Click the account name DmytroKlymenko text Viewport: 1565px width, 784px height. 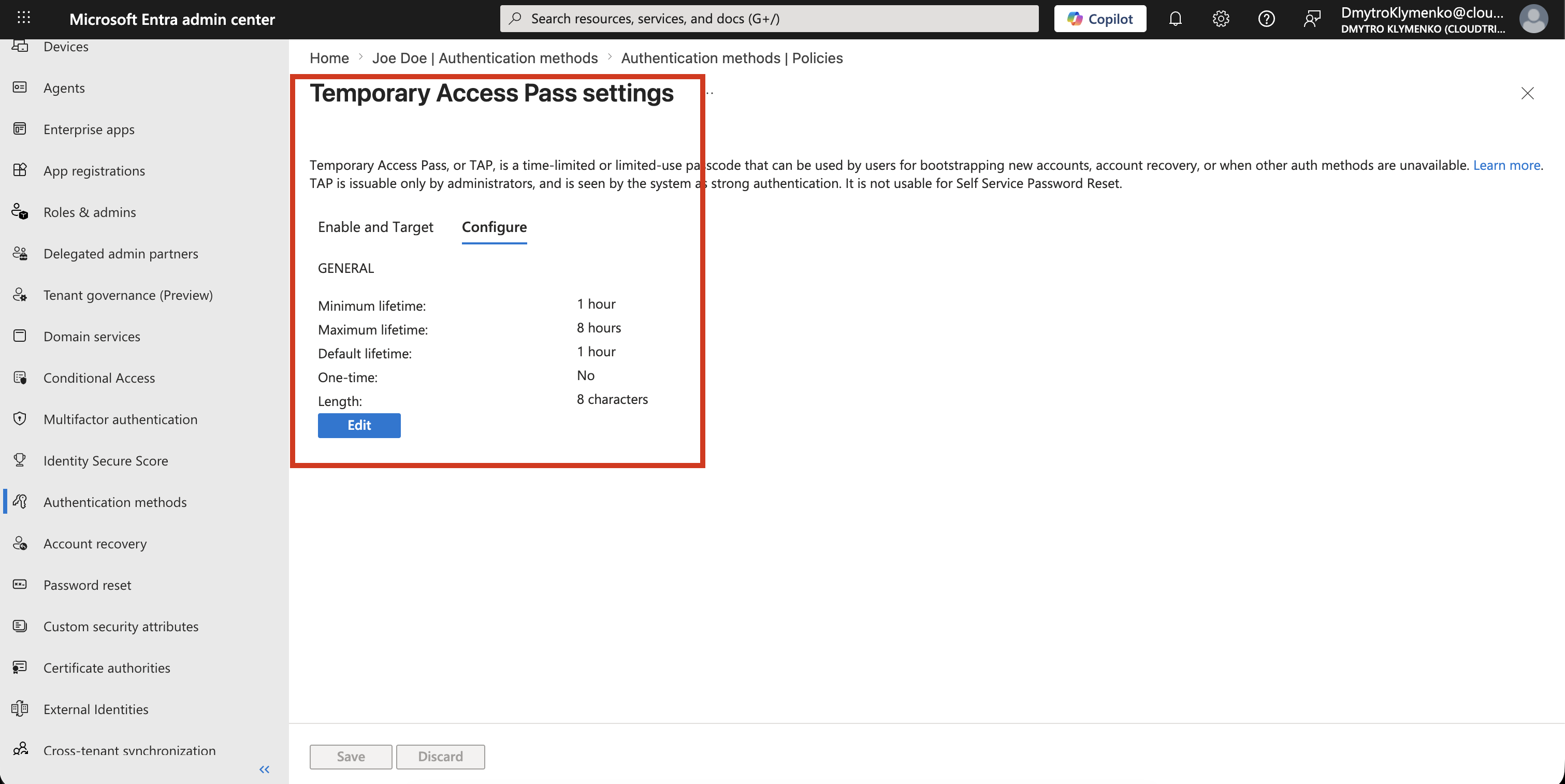click(x=1422, y=13)
